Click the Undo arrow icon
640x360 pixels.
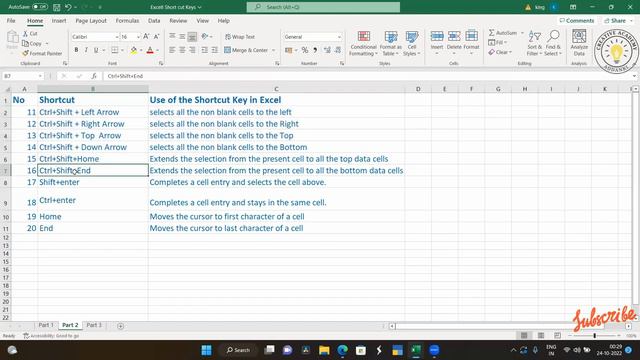click(x=68, y=7)
